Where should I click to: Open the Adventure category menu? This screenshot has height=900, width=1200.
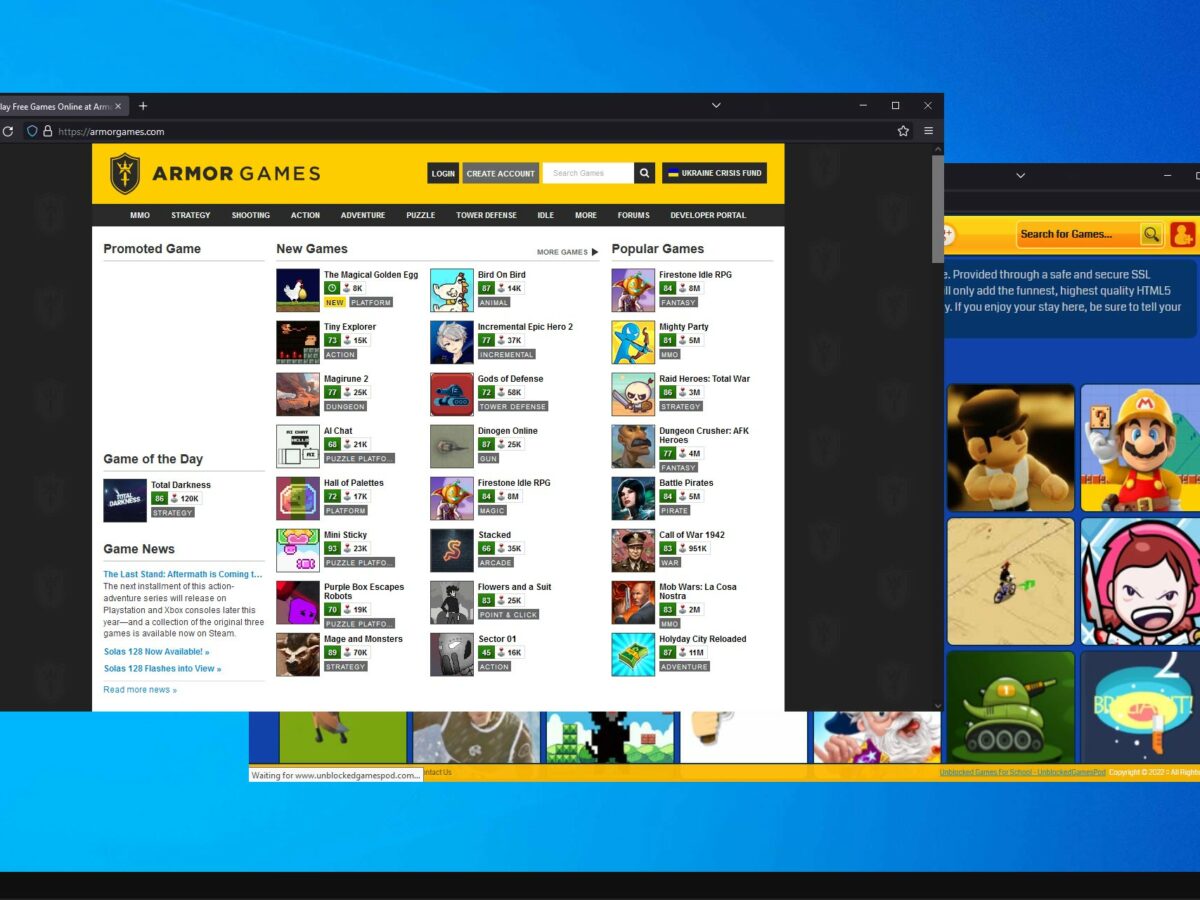click(x=363, y=215)
